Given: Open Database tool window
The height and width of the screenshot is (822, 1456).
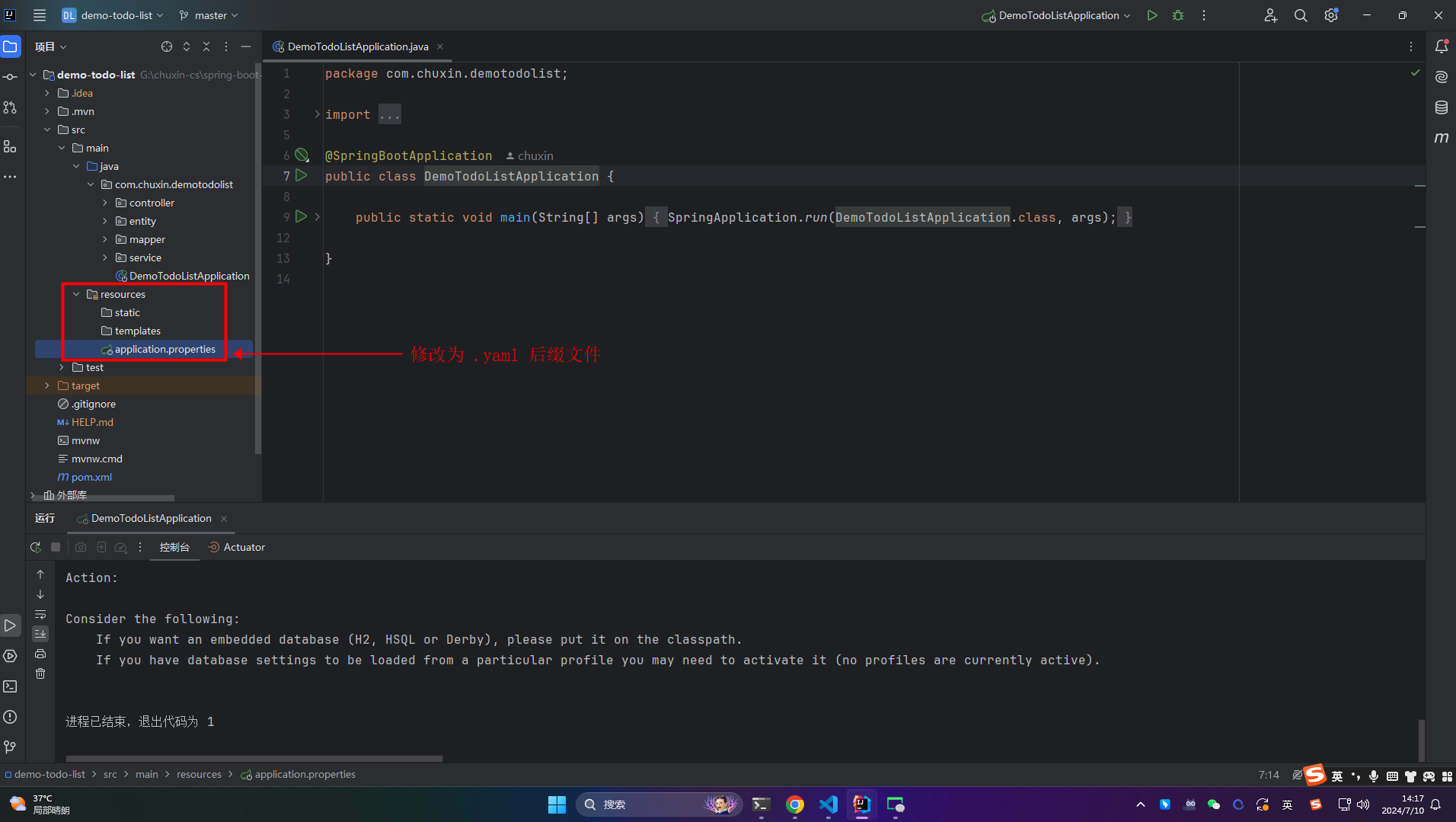Looking at the screenshot, I should click(x=1442, y=107).
